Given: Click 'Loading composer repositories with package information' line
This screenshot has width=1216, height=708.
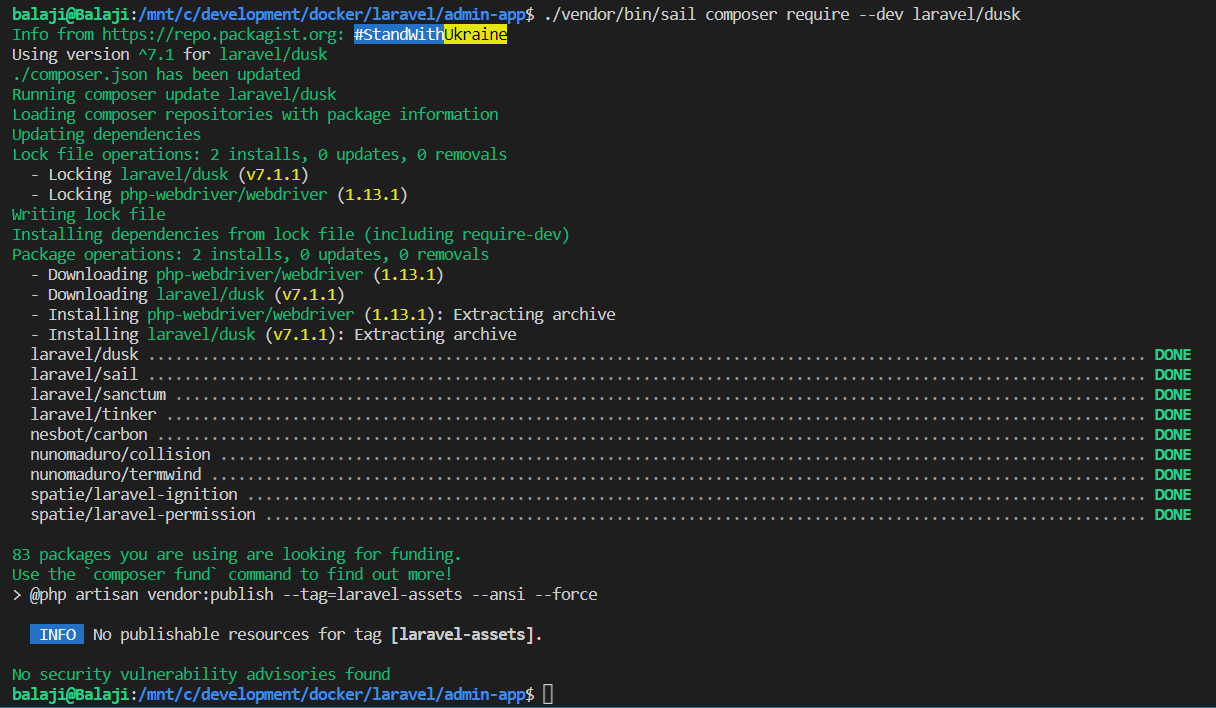Looking at the screenshot, I should [x=255, y=114].
